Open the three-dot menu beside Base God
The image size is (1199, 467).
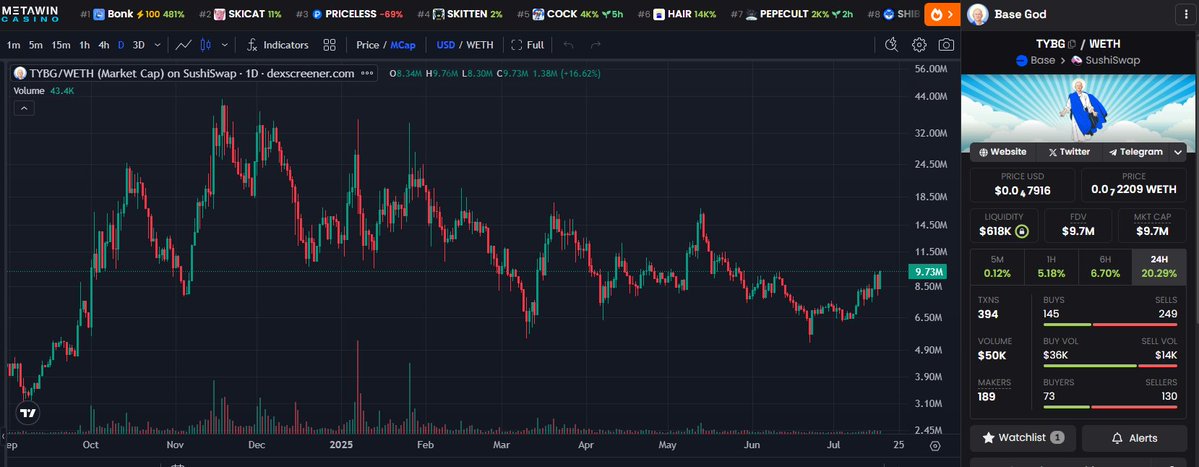tap(1186, 14)
